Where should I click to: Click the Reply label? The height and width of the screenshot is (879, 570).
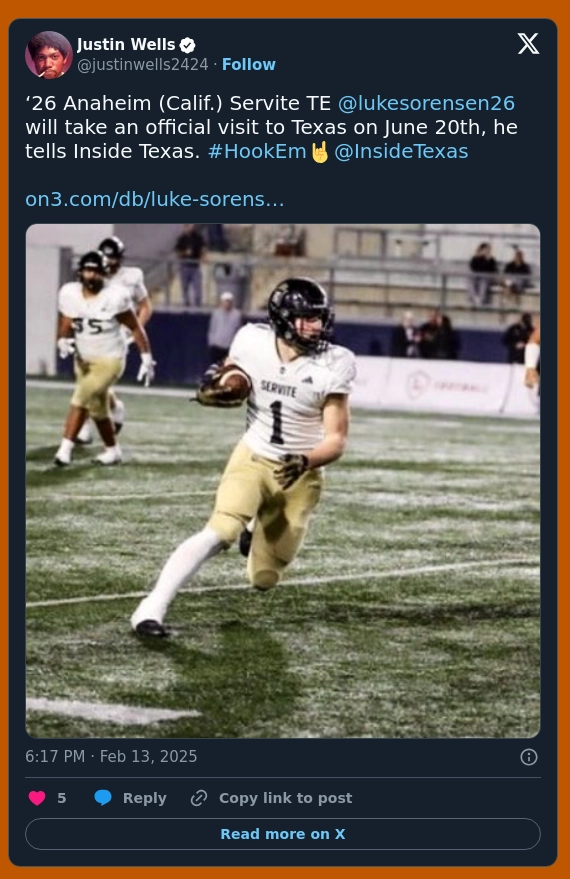click(145, 798)
